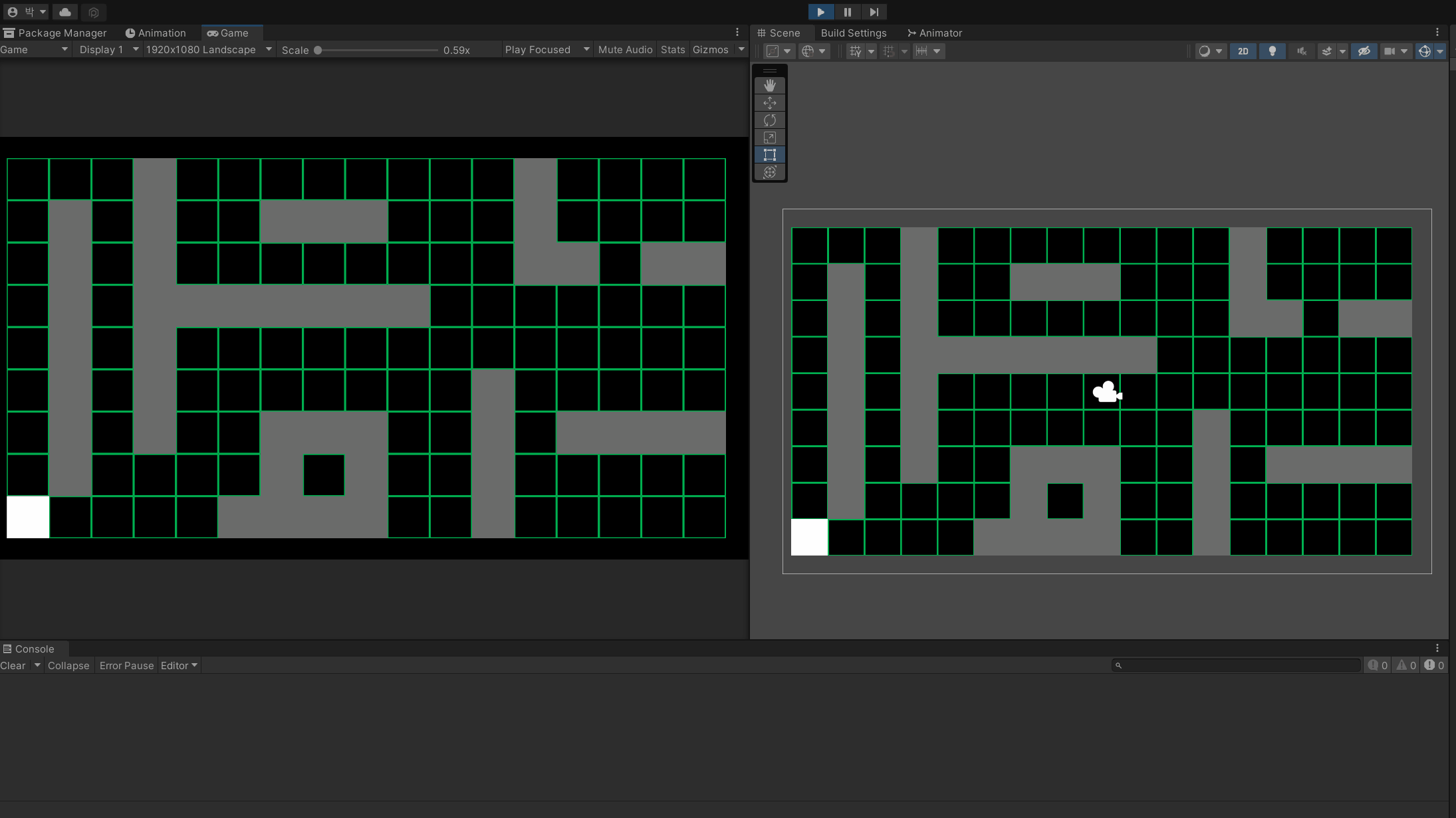Switch to the Animation tab

click(x=156, y=33)
